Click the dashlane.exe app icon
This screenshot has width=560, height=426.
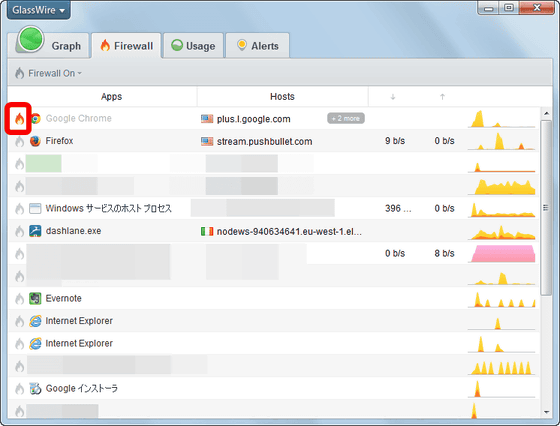coord(35,231)
